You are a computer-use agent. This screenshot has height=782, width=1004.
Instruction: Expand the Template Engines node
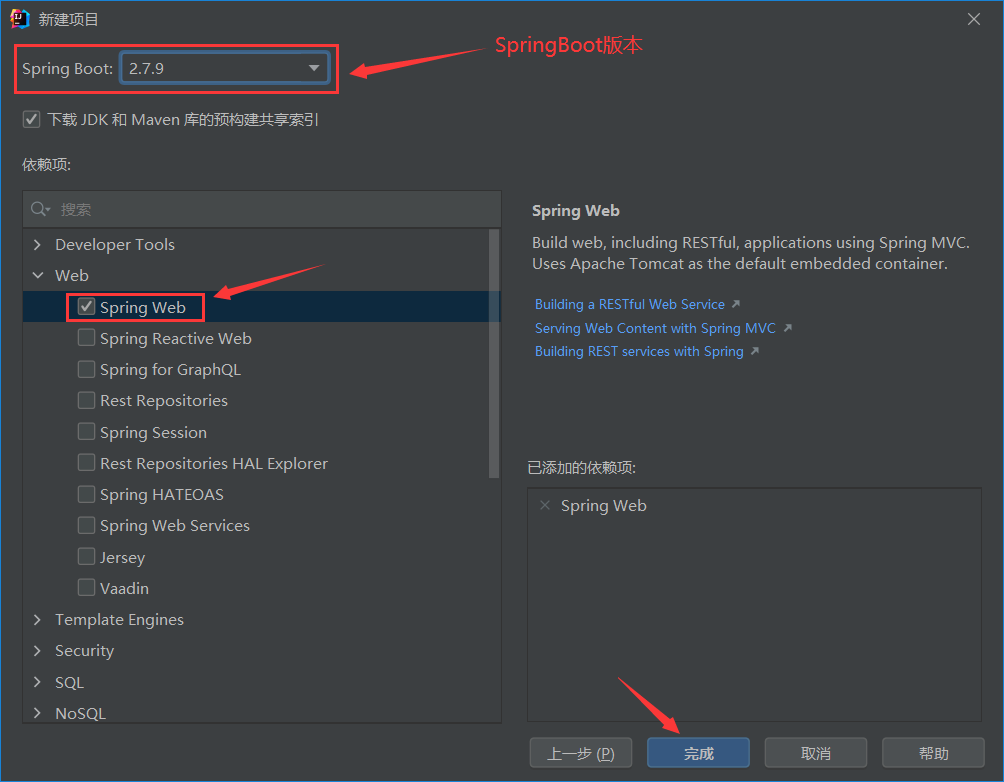(x=38, y=620)
